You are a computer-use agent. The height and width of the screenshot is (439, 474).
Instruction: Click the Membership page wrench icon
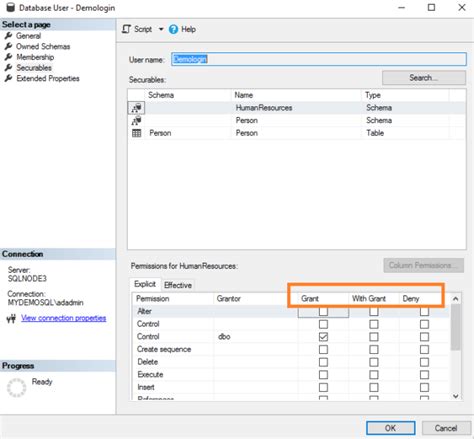tap(9, 57)
